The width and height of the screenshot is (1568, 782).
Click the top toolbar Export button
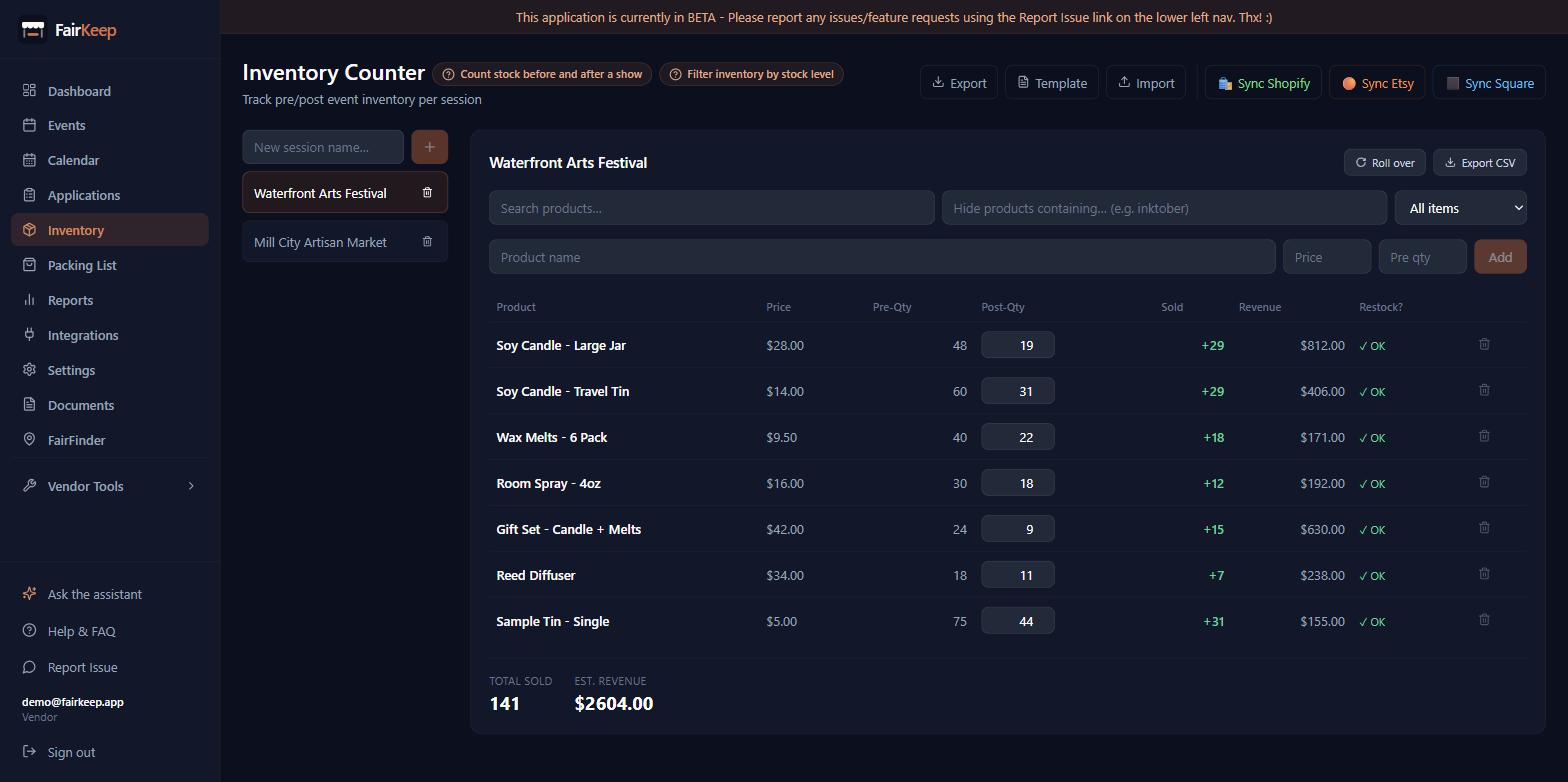pos(959,83)
